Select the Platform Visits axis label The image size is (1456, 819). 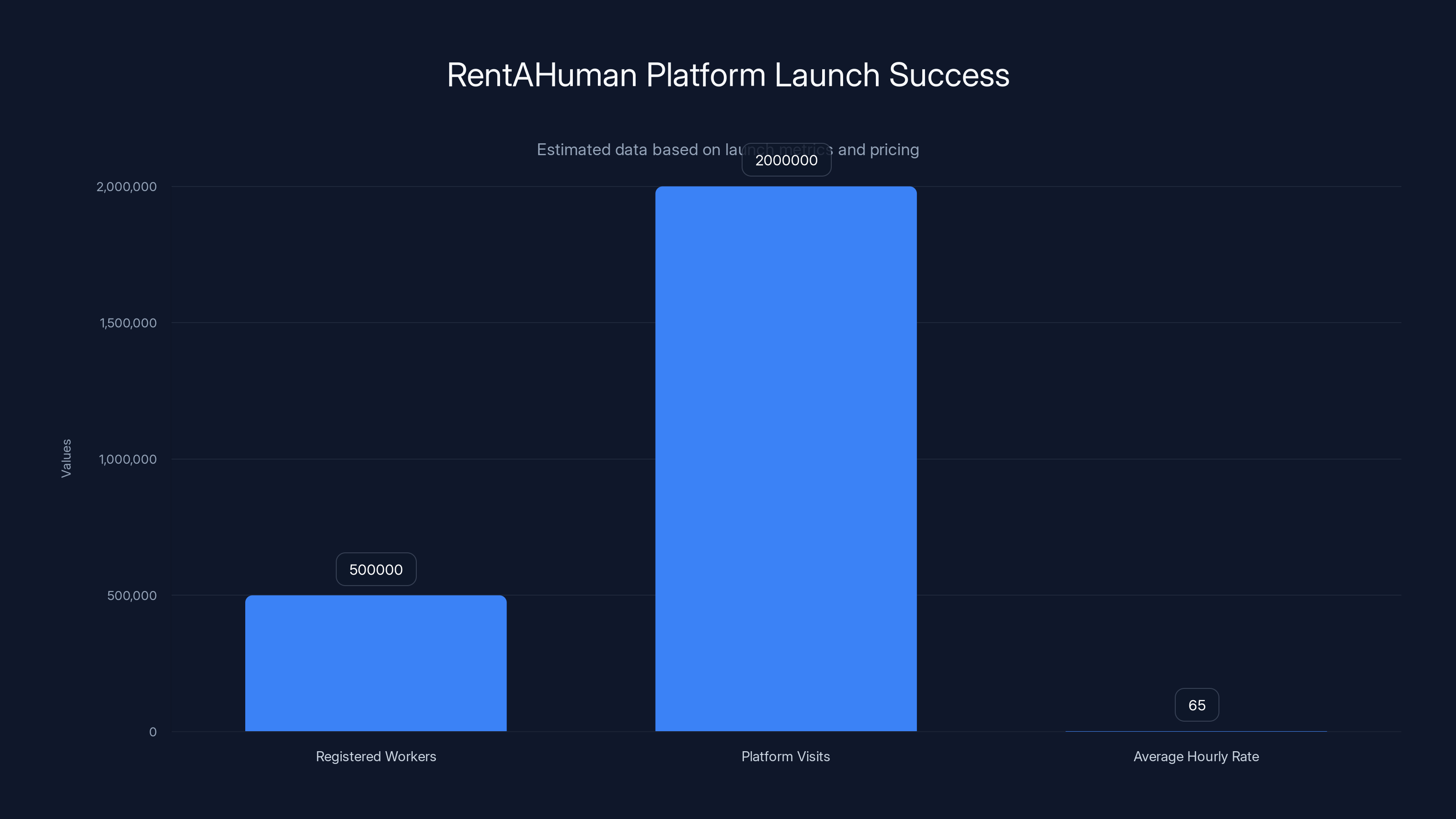(x=786, y=756)
